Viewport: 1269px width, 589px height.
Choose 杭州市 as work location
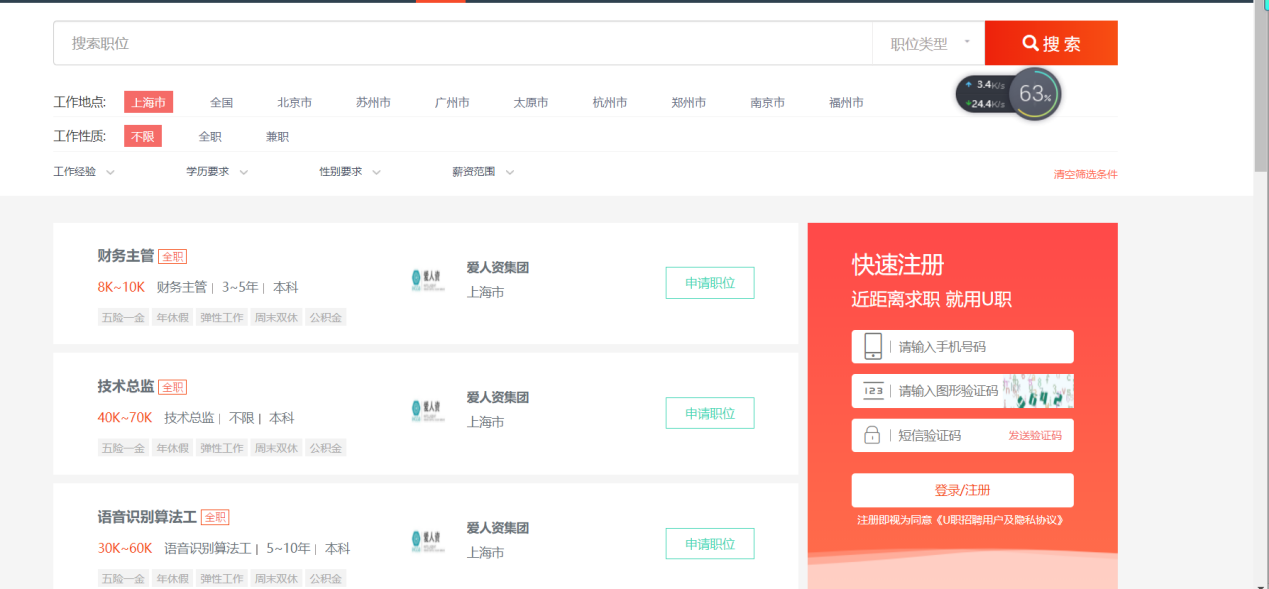pos(609,103)
